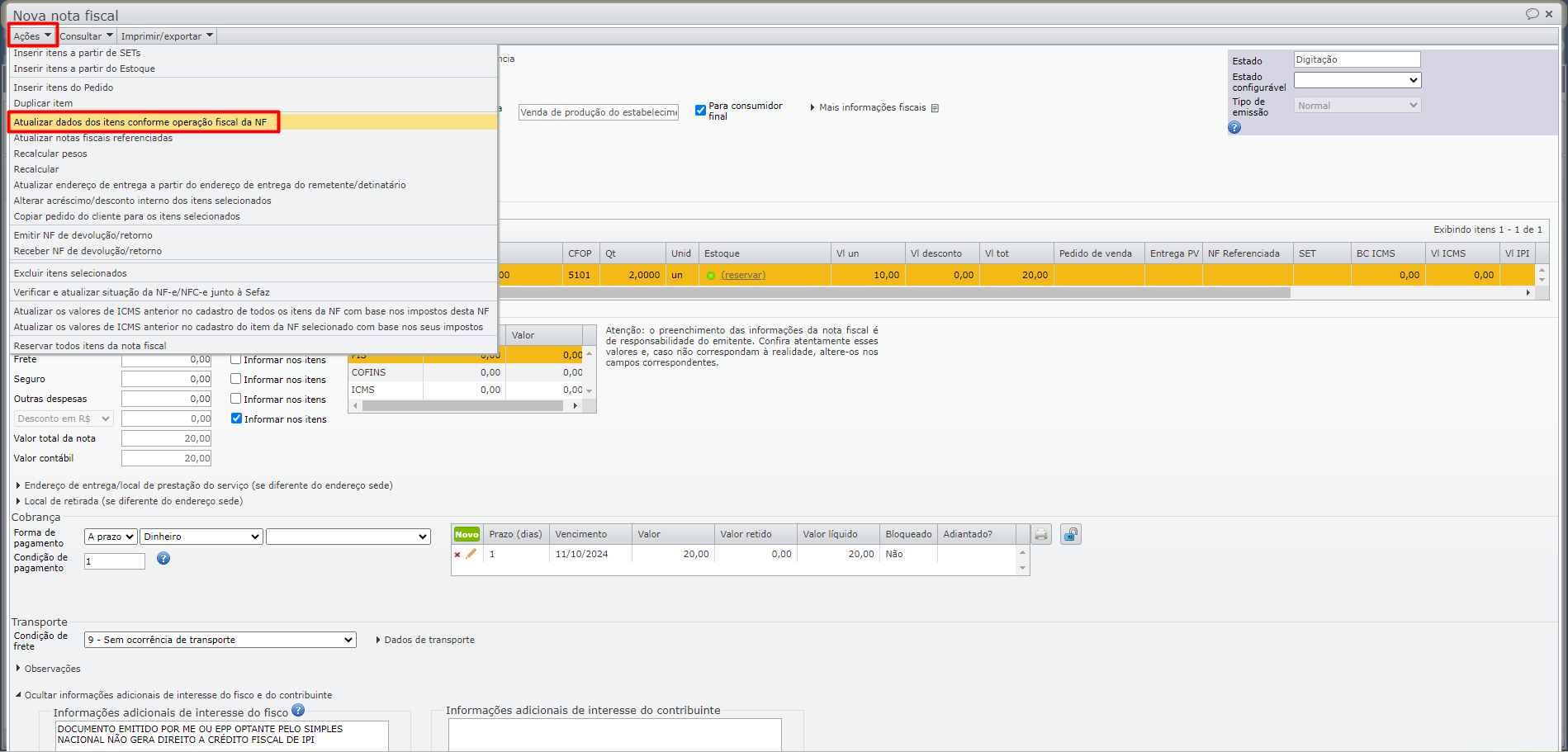Uncheck Informar nos itens for the discount row
This screenshot has width=1568, height=752.
pos(236,419)
